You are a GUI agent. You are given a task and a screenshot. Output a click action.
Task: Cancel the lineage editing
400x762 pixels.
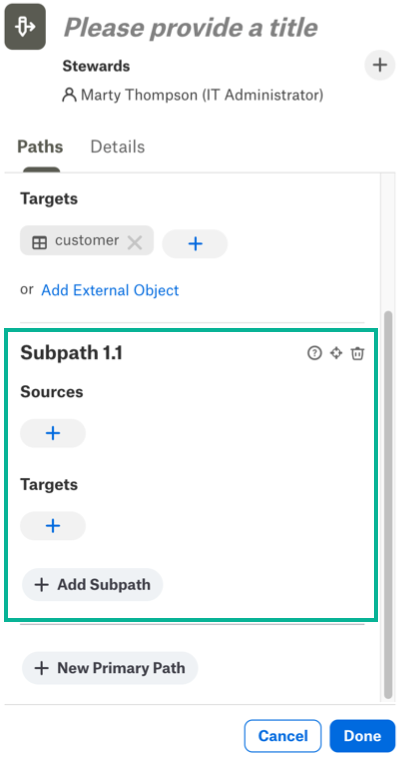click(x=283, y=736)
